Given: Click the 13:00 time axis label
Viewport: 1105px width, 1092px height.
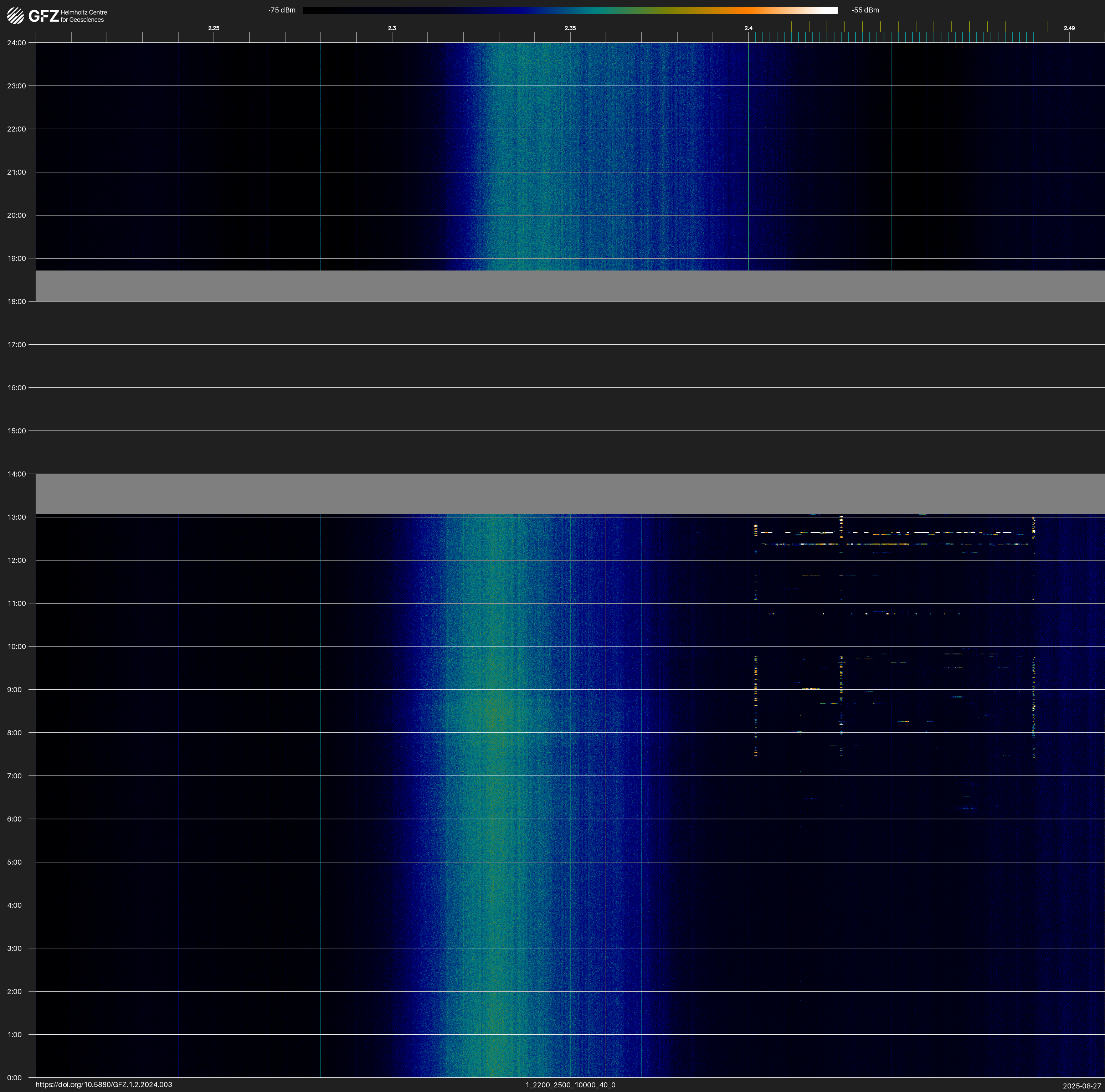Looking at the screenshot, I should click(x=17, y=517).
